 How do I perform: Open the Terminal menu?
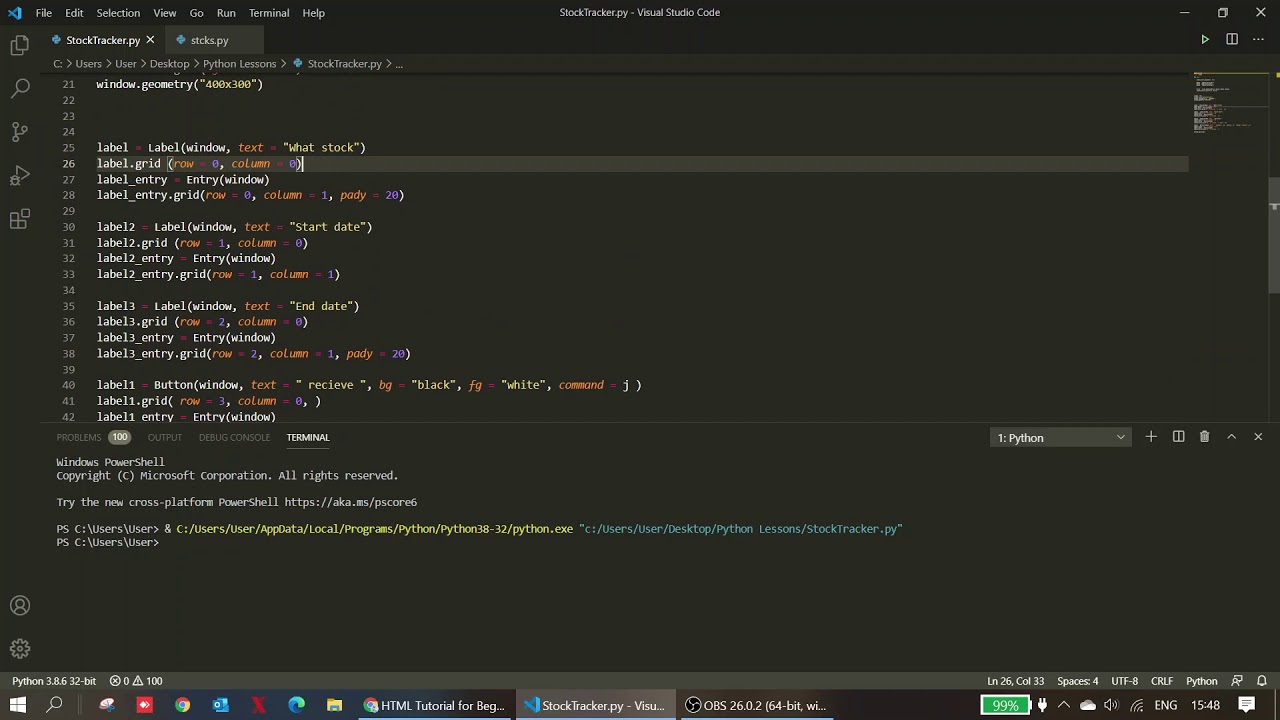269,13
